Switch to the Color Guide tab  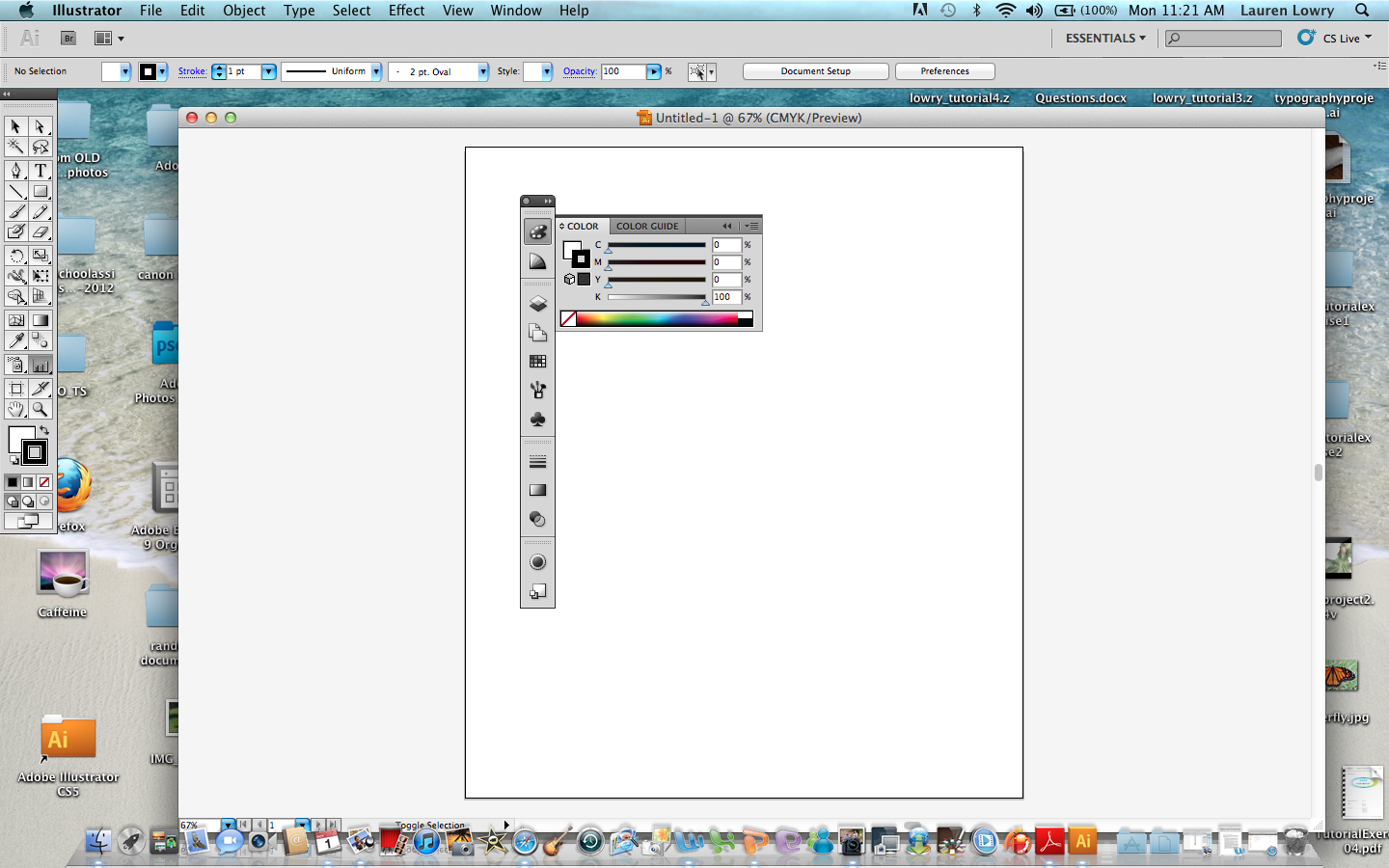coord(647,225)
